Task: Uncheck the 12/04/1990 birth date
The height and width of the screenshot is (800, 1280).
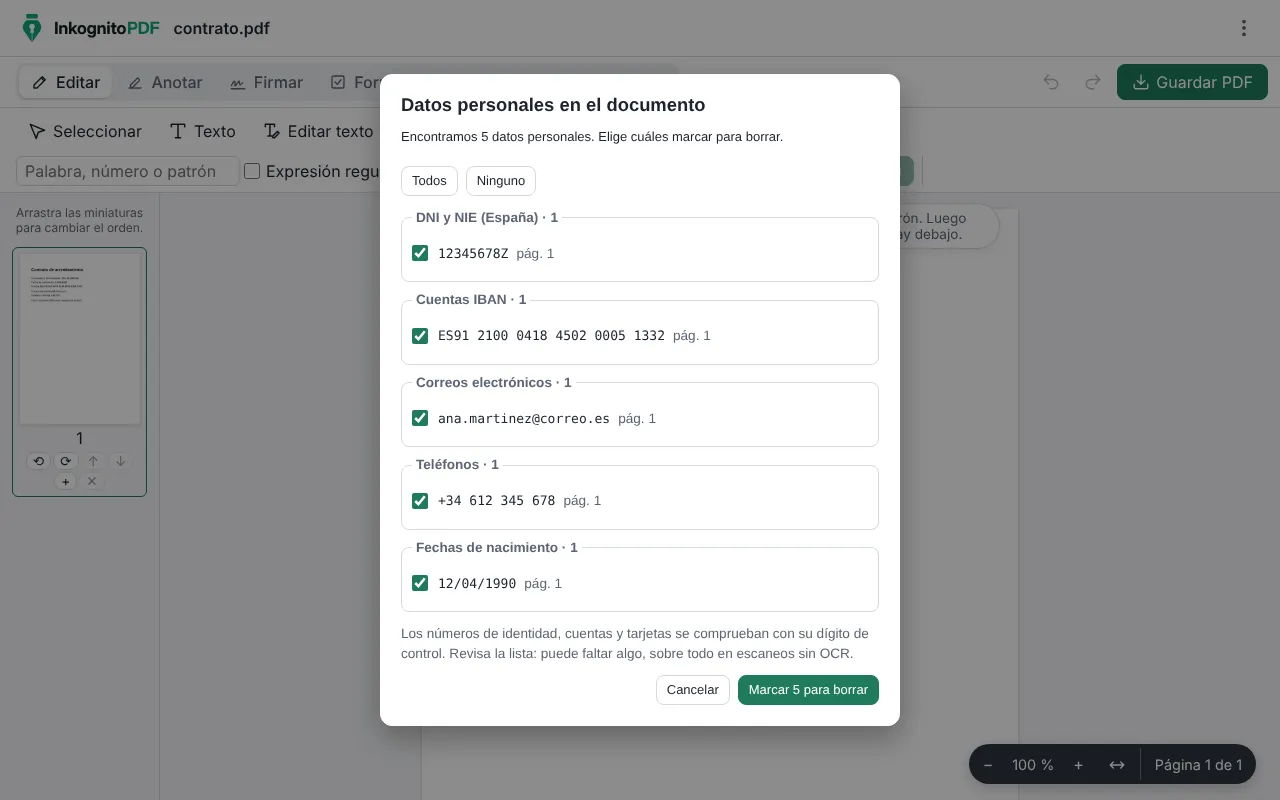Action: 420,583
